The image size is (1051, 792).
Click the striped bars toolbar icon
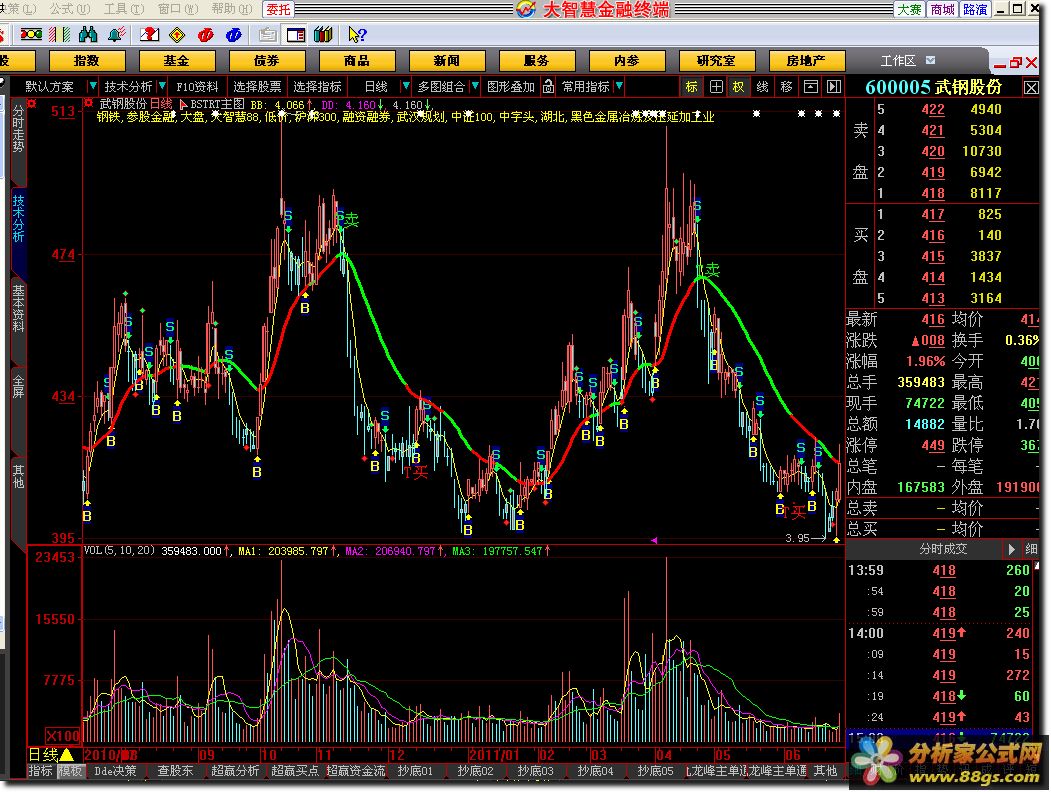click(60, 34)
